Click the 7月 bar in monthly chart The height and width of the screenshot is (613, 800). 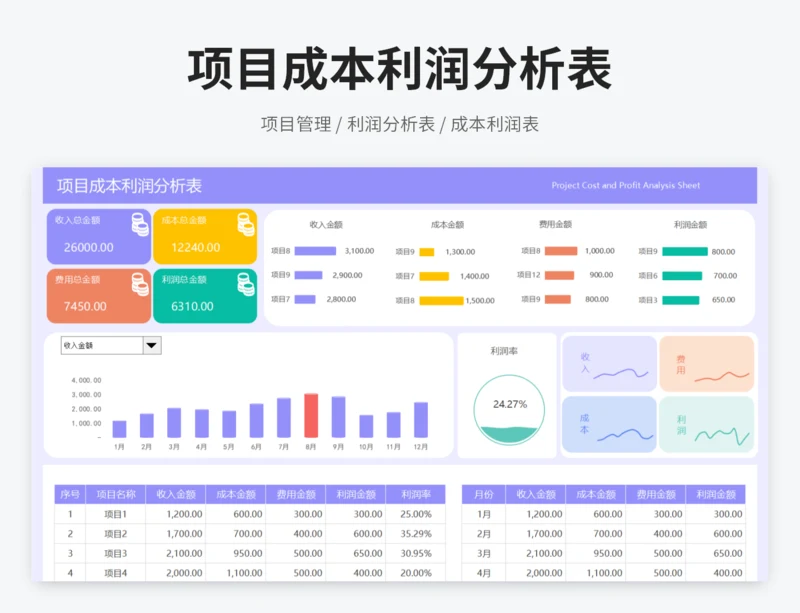pos(284,418)
